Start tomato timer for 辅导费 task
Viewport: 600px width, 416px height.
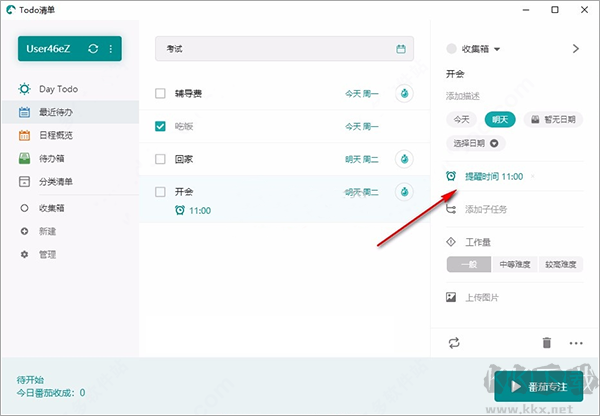click(x=404, y=93)
